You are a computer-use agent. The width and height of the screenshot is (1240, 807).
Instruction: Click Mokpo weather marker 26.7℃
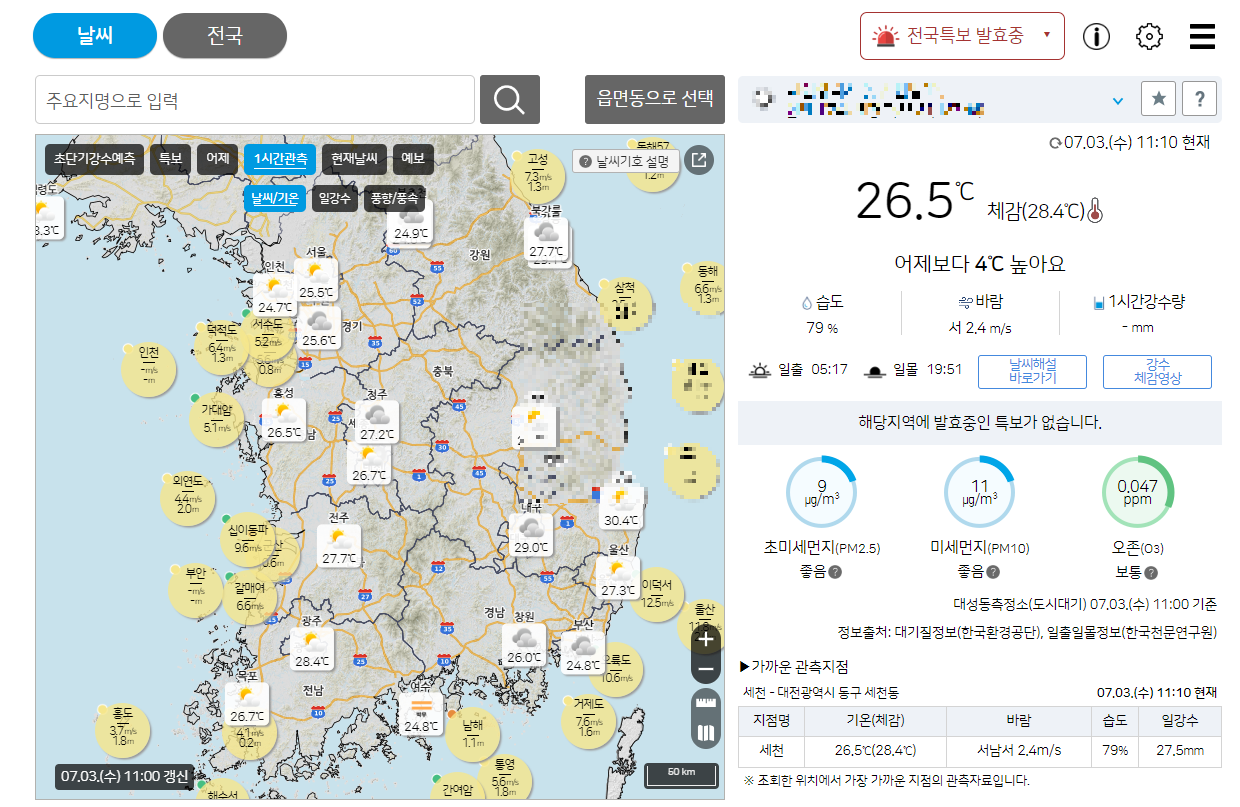point(246,704)
